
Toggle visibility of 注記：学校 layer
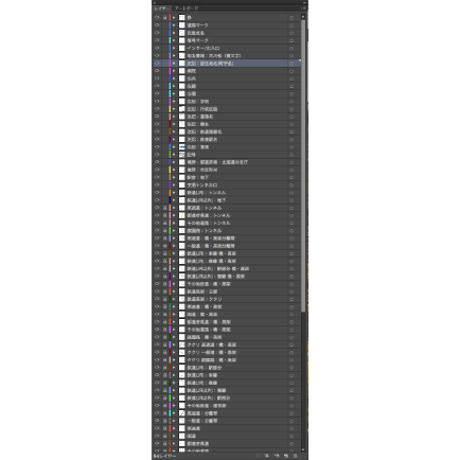[x=157, y=101]
